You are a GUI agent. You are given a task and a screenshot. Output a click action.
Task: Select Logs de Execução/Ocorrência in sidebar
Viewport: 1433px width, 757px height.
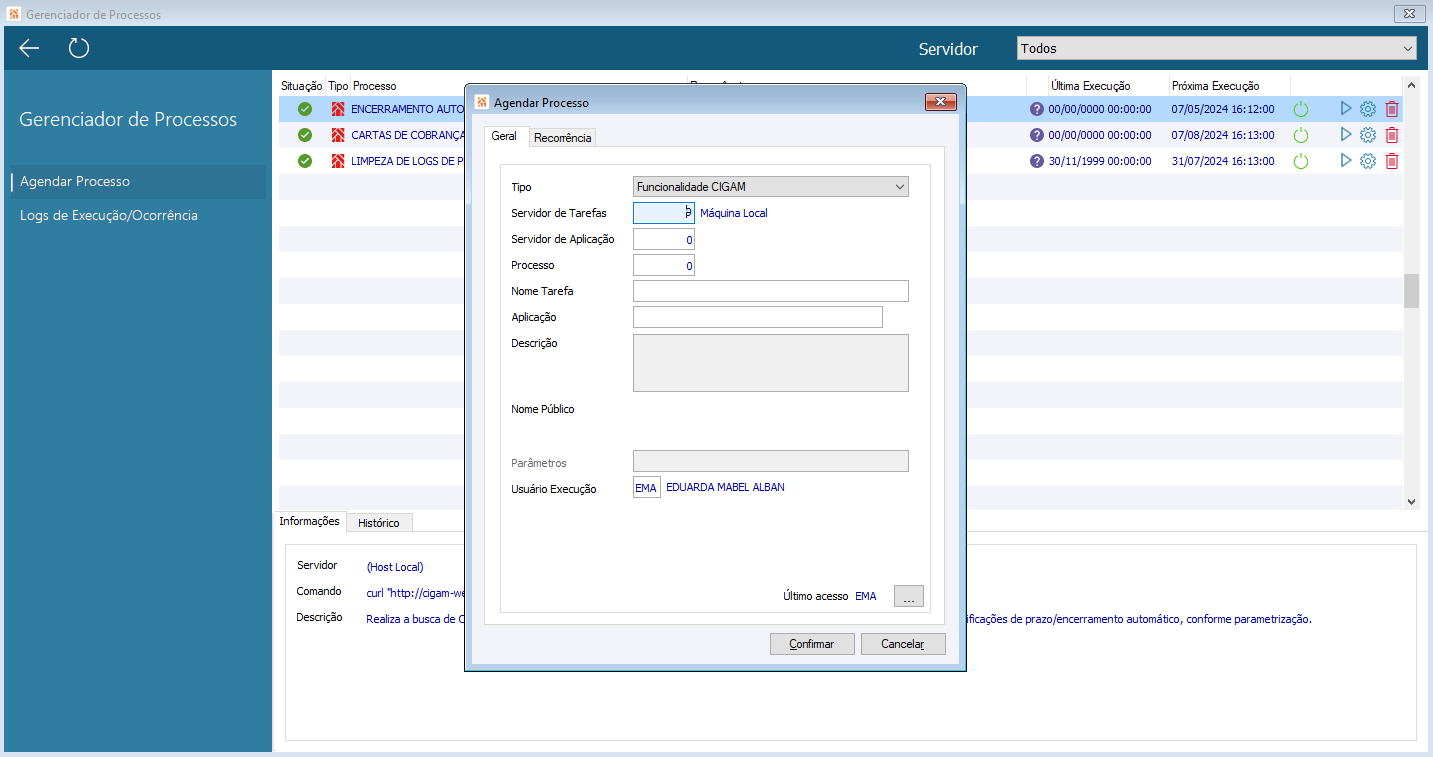click(109, 215)
